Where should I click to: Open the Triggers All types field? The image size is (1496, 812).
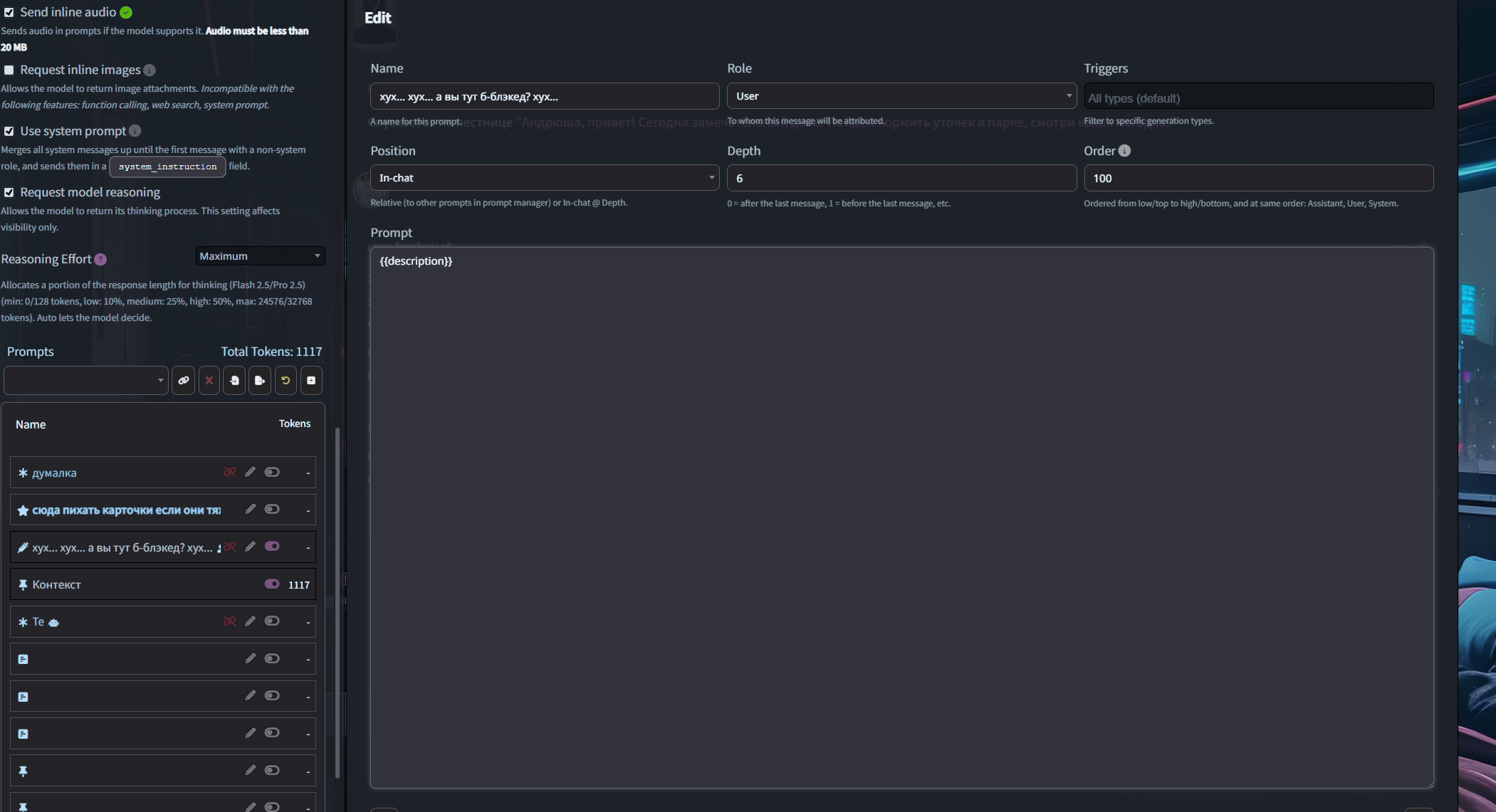tap(1257, 97)
